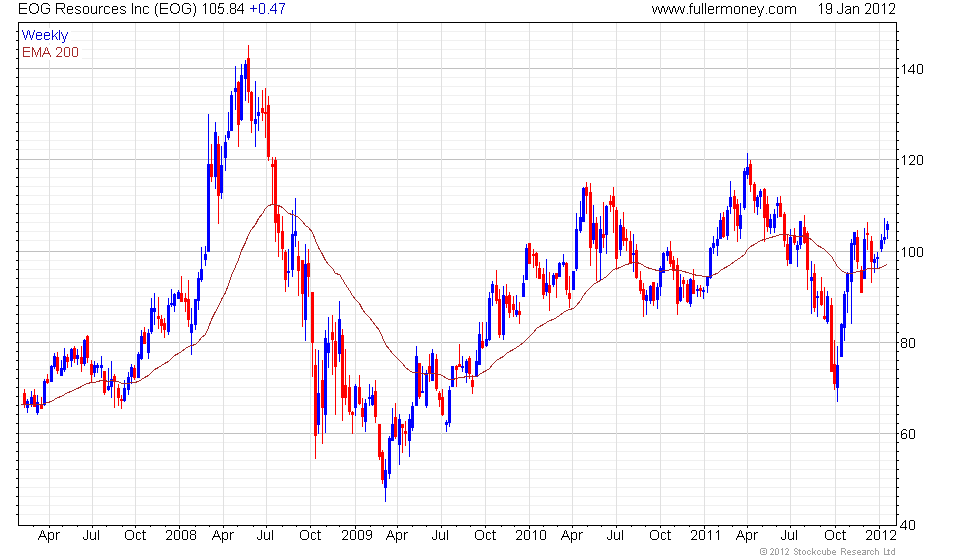Click the www.fullermoney.com website text

[x=724, y=9]
